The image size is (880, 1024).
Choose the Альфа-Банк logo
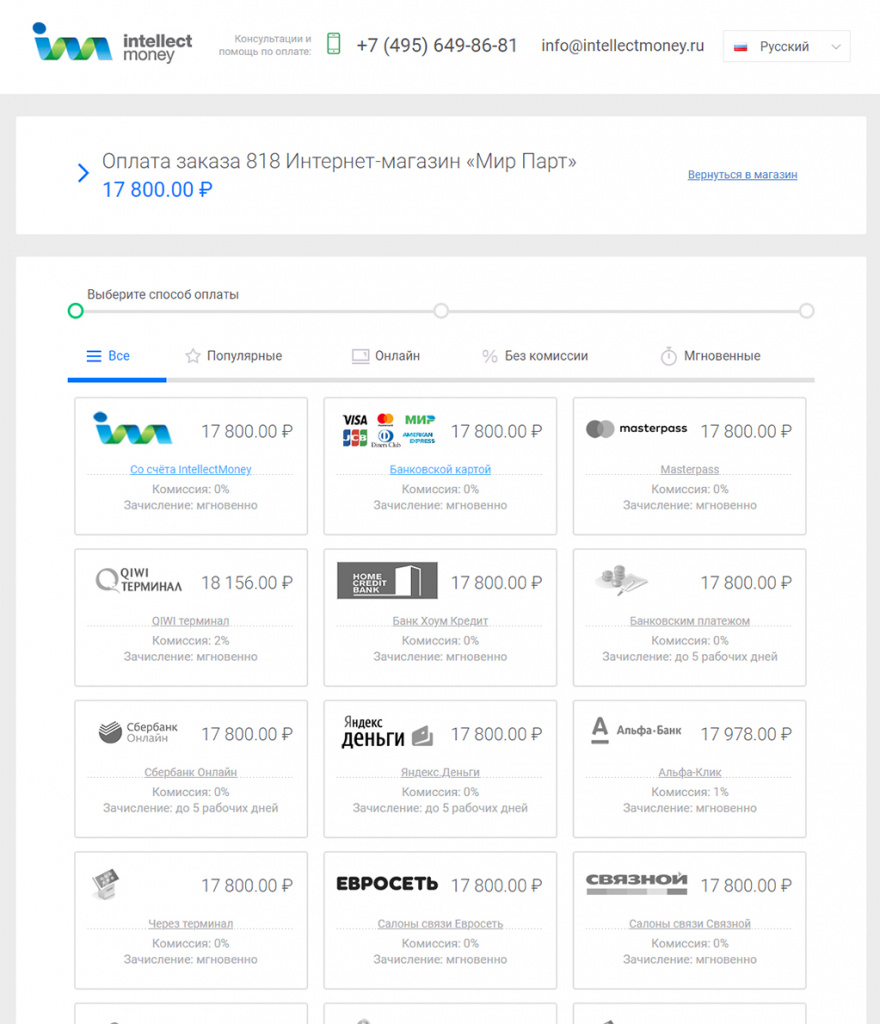coord(636,730)
